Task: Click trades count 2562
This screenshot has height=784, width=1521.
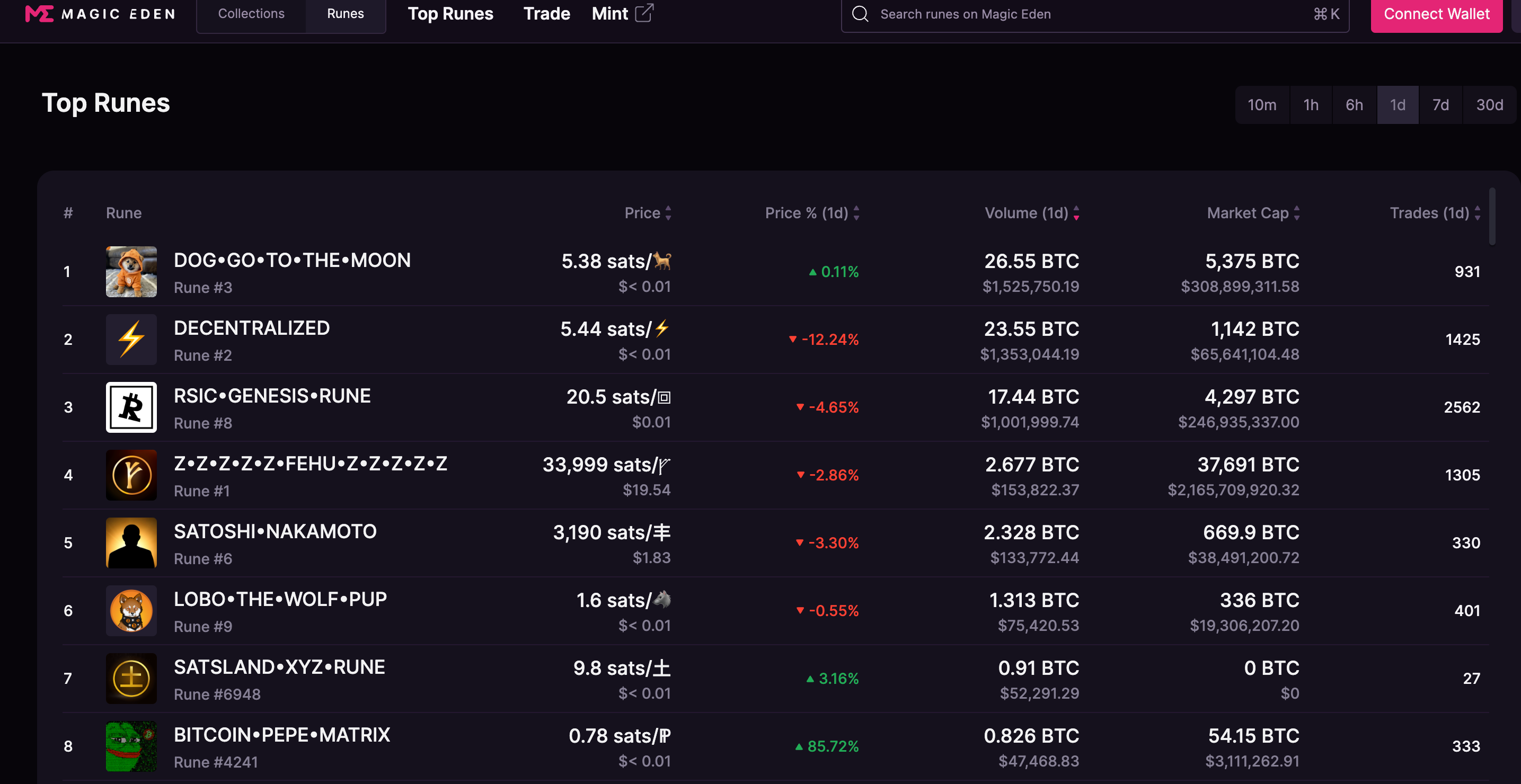Action: [x=1462, y=407]
